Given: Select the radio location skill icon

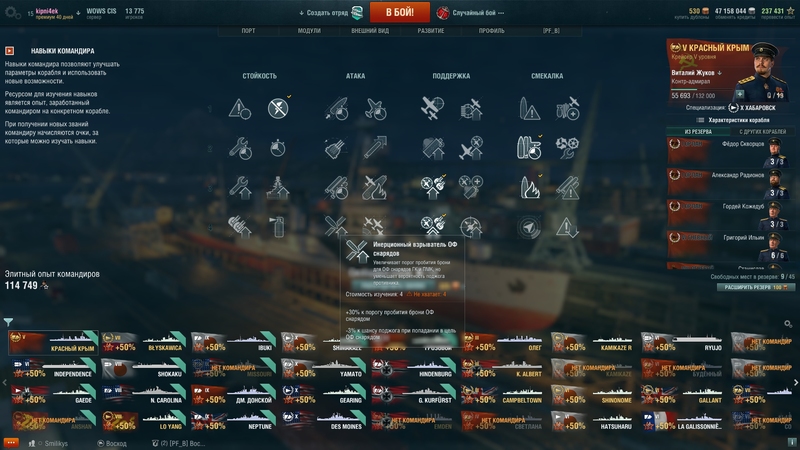Looking at the screenshot, I should click(x=530, y=227).
